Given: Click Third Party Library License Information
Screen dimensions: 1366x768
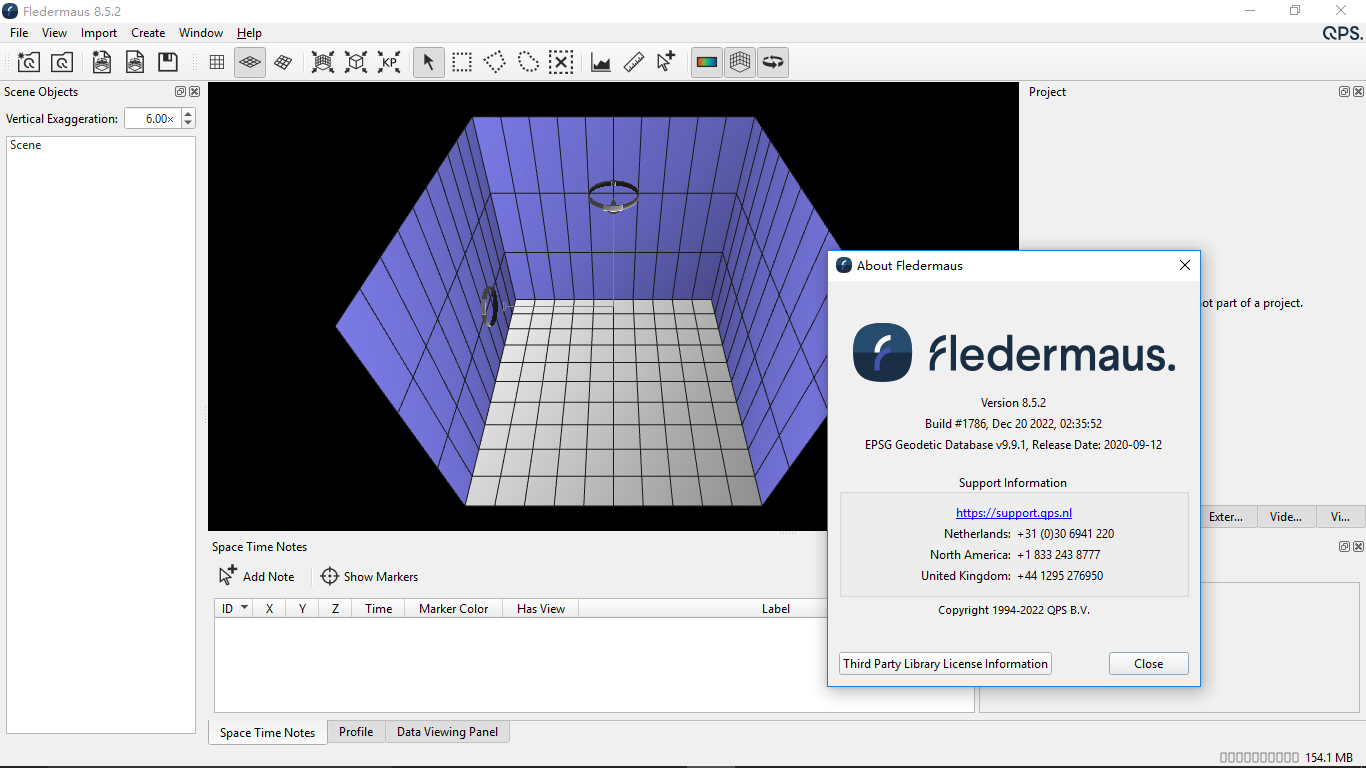Looking at the screenshot, I should coord(946,663).
